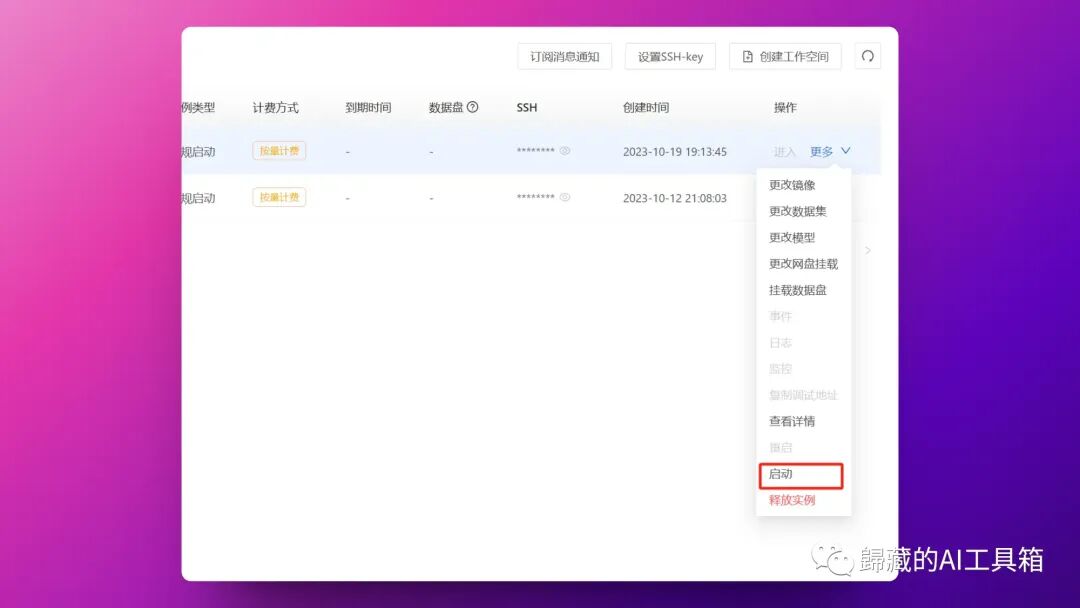
Task: Click the creation time 2023-10-19 19:13:45
Action: [674, 151]
